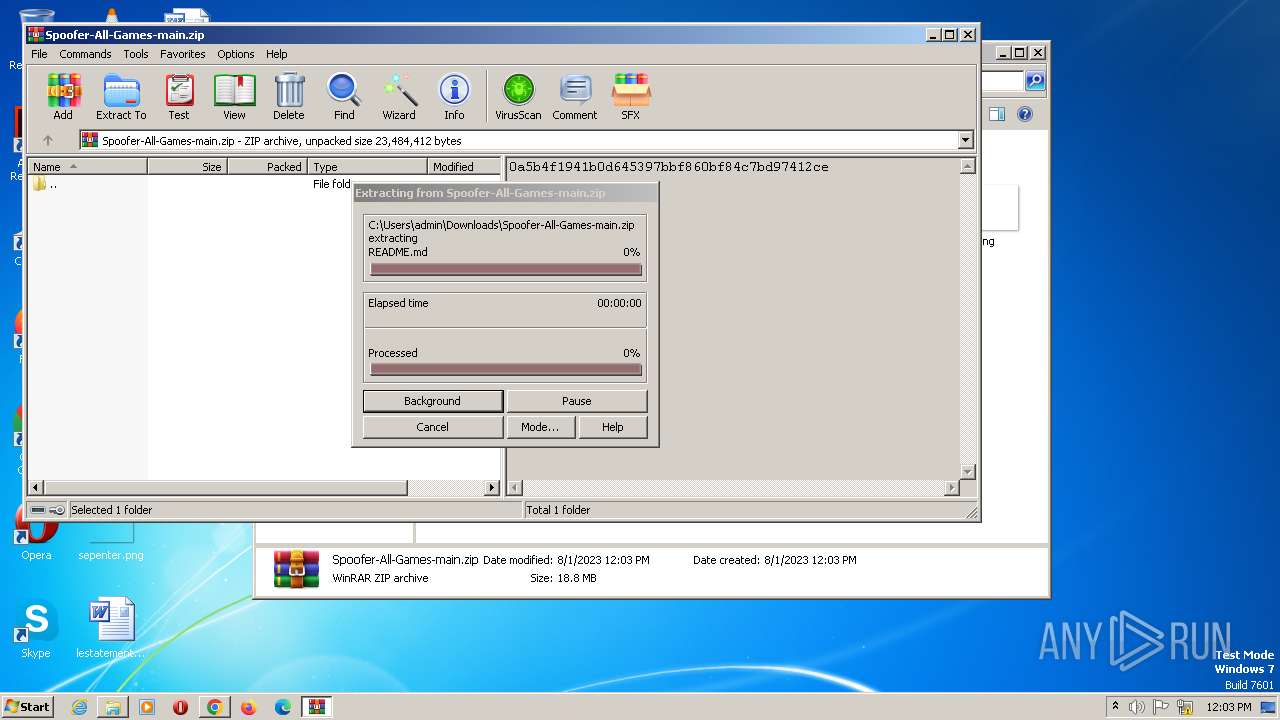Sort by the Packed column header
The height and width of the screenshot is (720, 1280).
[x=268, y=167]
